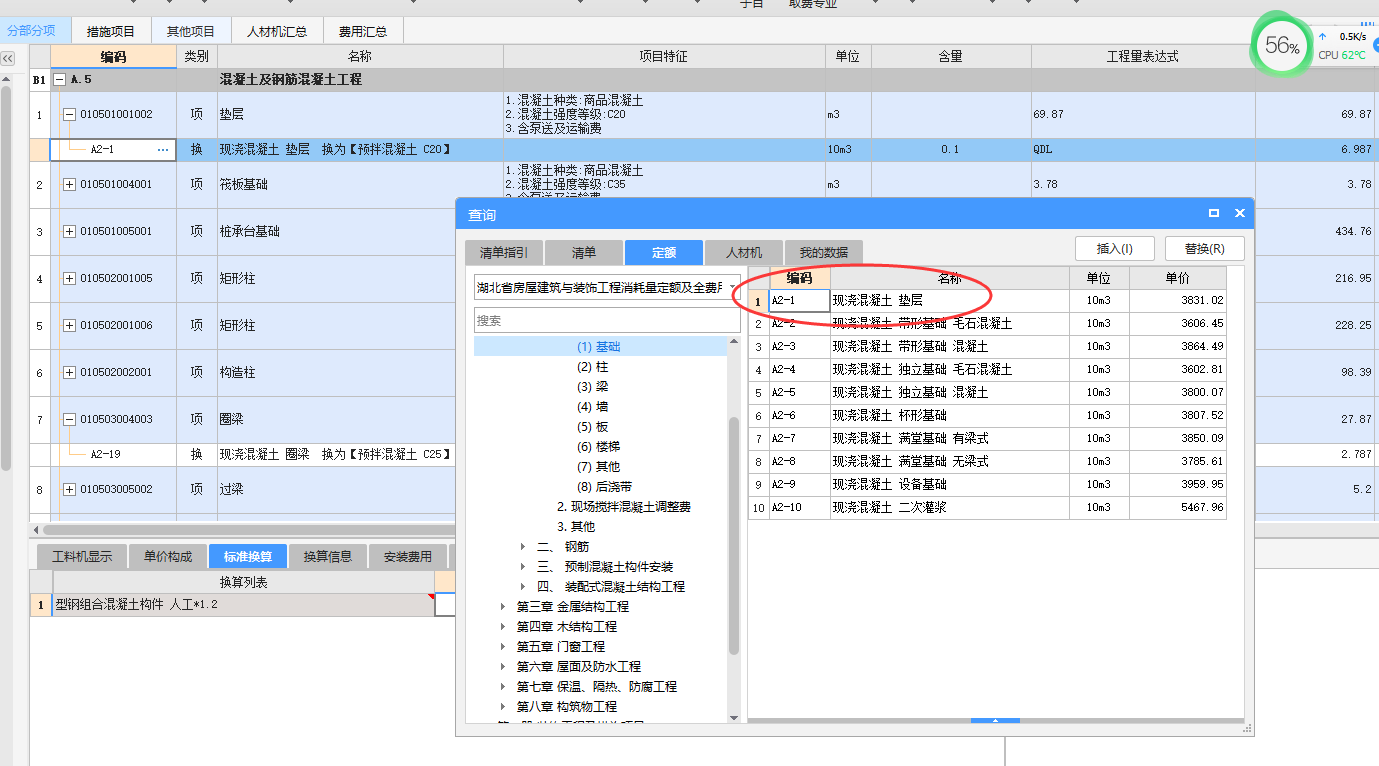
Task: Select quota row A2-1 现浇混凝土 垫层
Action: click(988, 300)
